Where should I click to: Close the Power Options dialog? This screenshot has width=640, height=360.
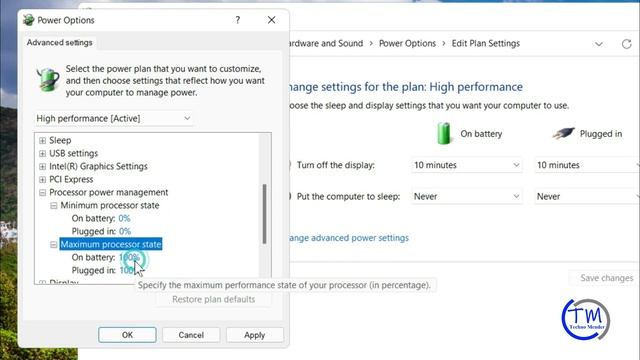click(271, 20)
